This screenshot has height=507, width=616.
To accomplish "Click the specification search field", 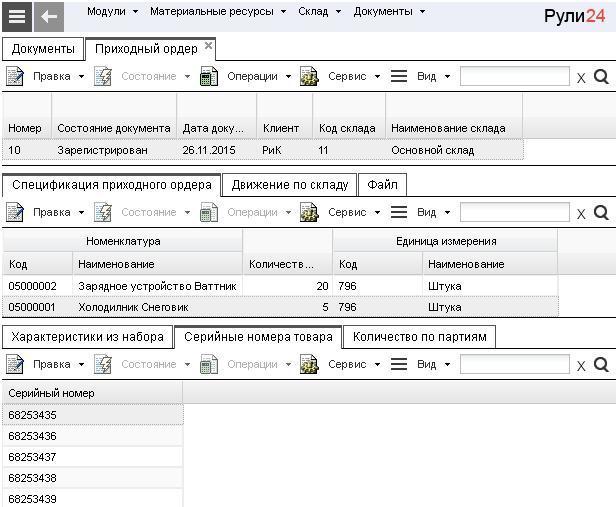I will pos(515,212).
